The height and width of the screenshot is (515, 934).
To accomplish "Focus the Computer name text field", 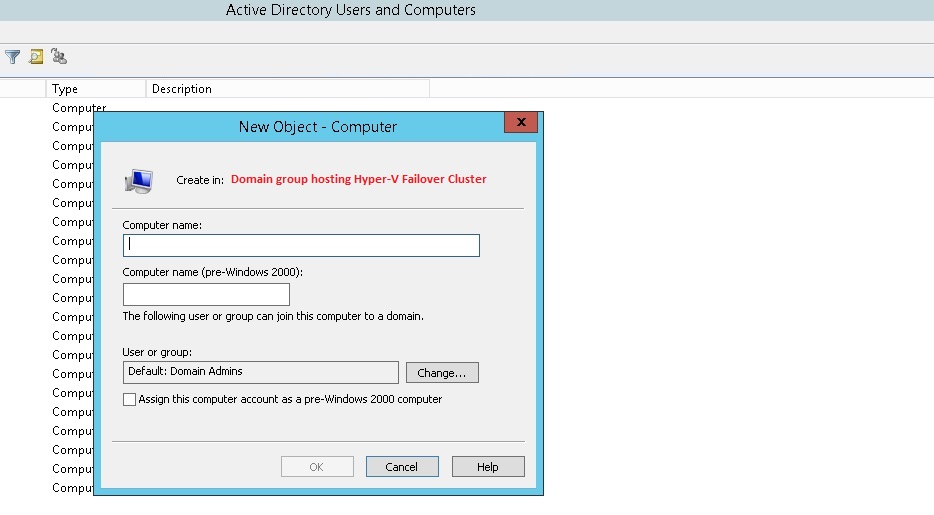I will [x=301, y=245].
